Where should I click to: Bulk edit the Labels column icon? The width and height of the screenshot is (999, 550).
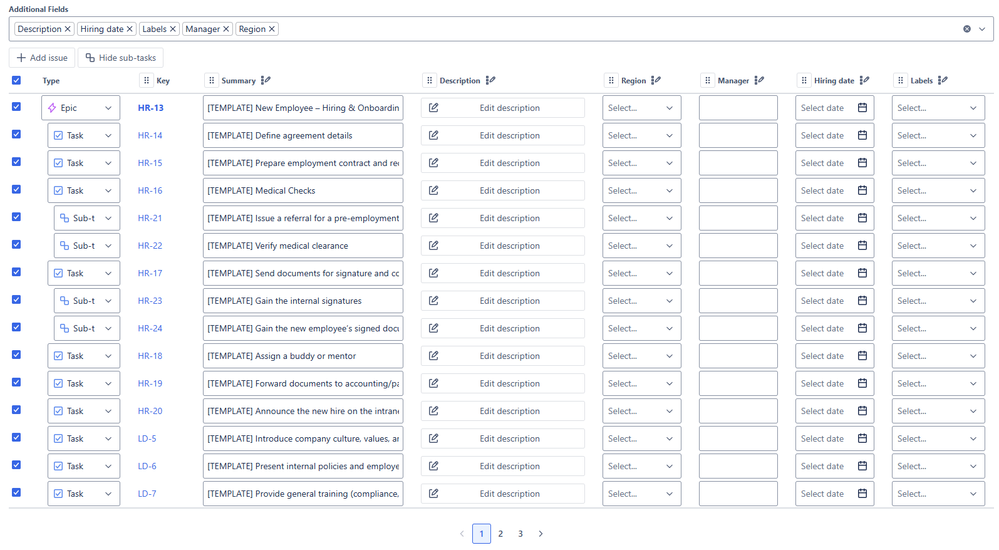[942, 80]
